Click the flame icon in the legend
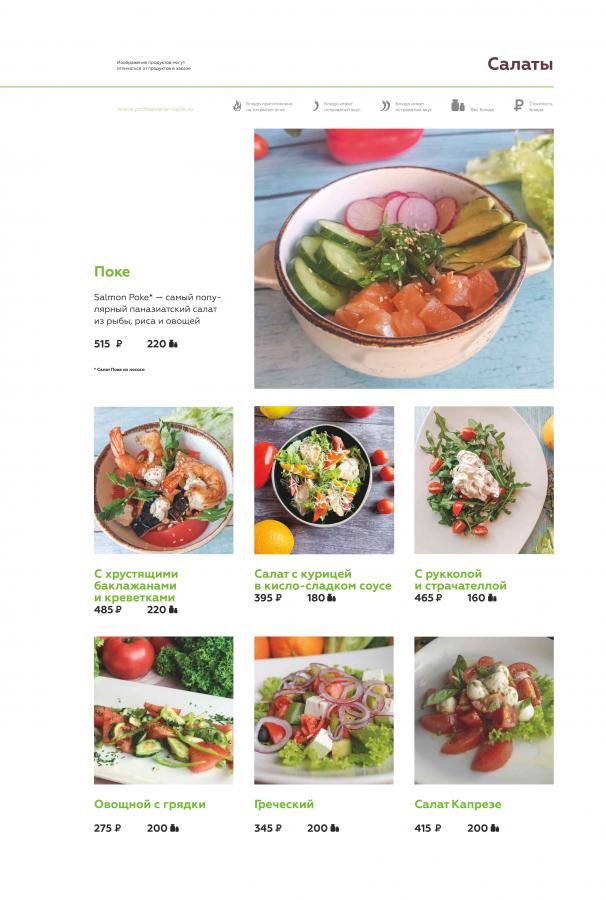 click(x=237, y=106)
